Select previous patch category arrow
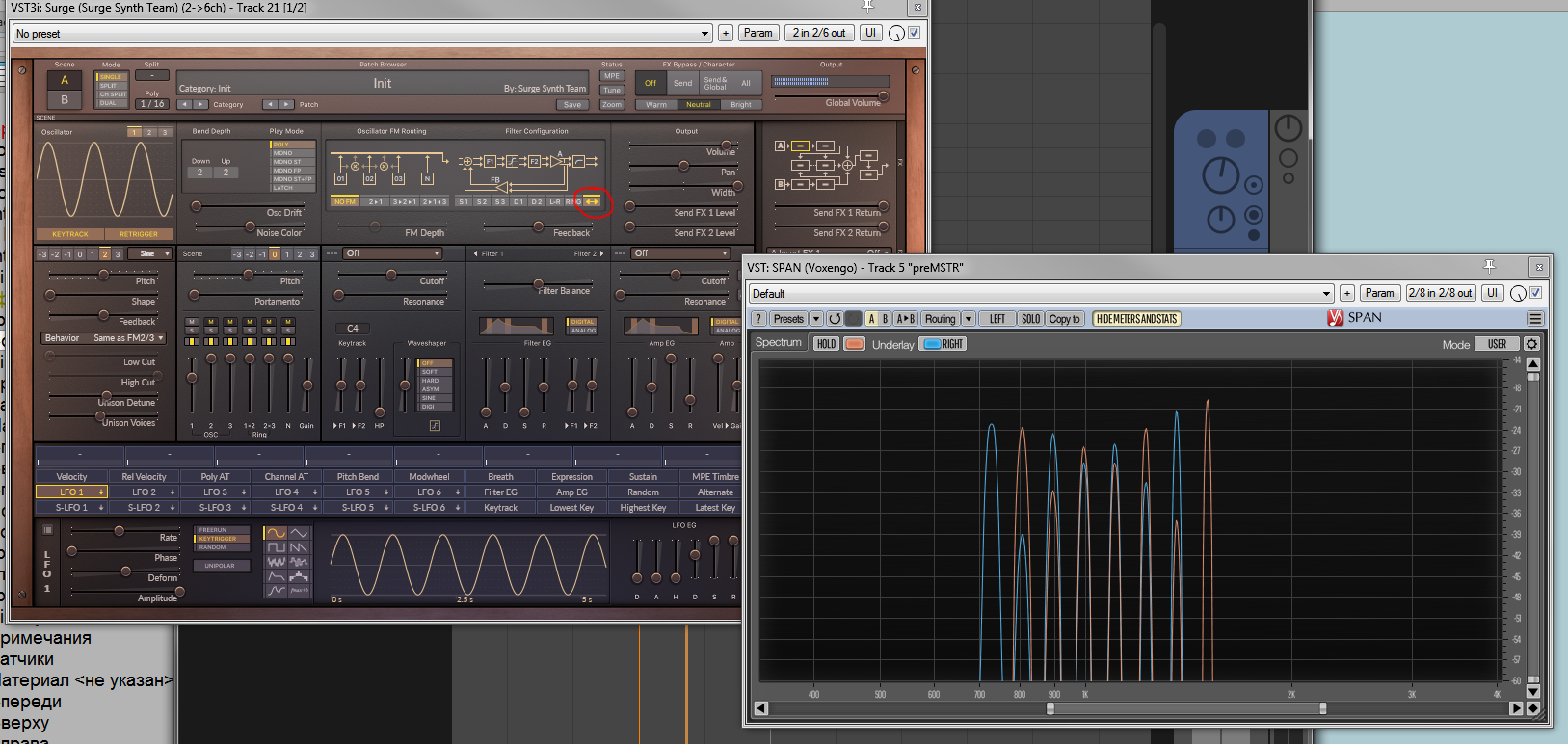Viewport: 1568px width, 744px height. pyautogui.click(x=184, y=104)
